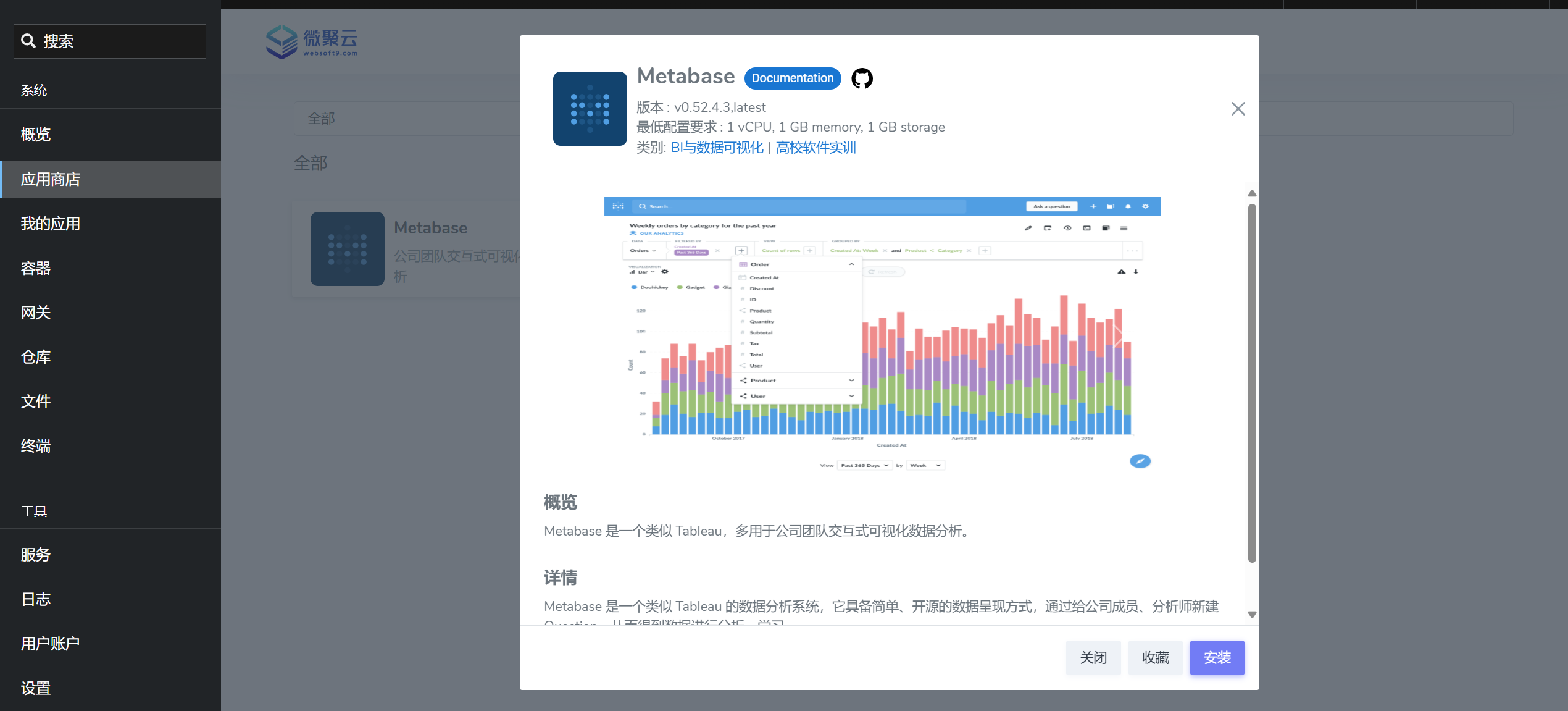The image size is (1568, 711).
Task: Open the Metabase GitHub repository icon
Action: coord(862,78)
